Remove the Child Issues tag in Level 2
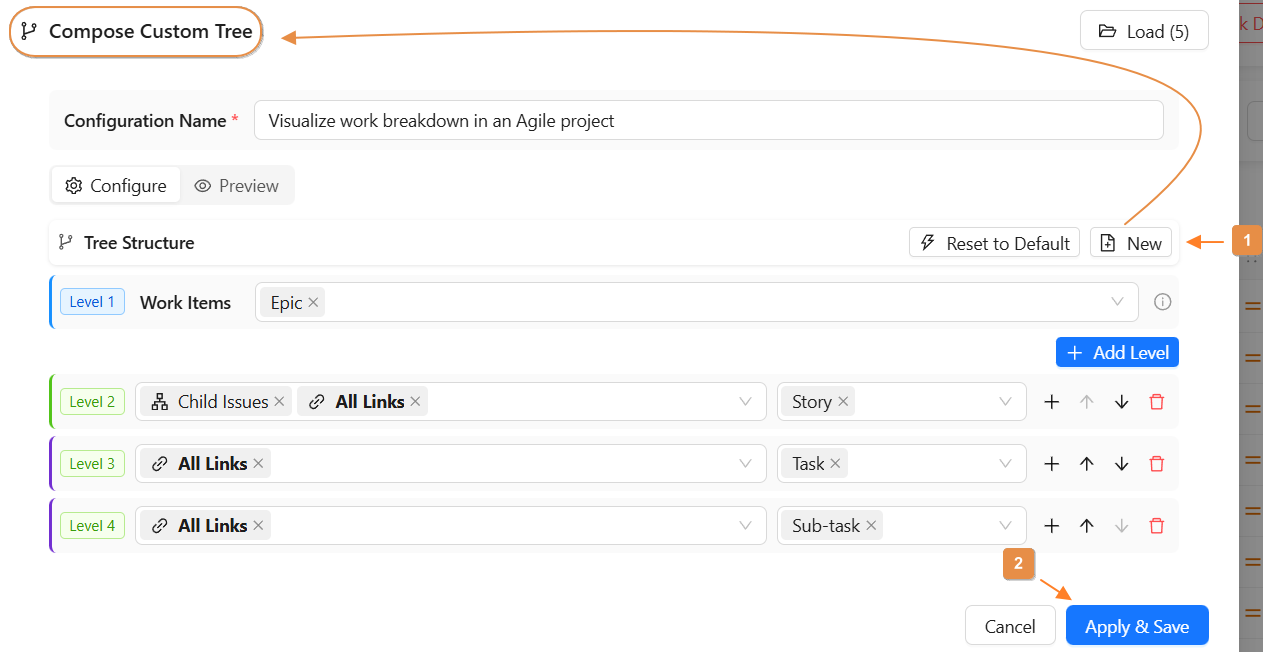Screen dimensions: 1263x652 280,402
